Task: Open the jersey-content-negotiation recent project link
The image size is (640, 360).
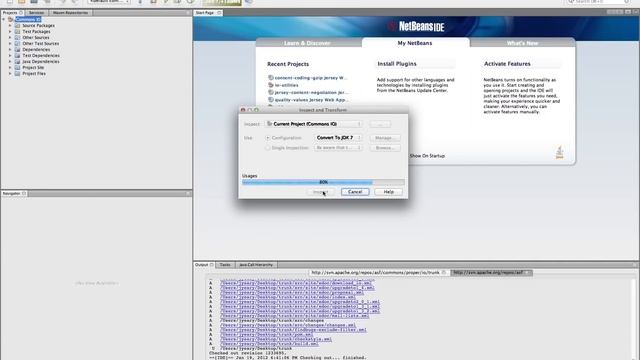Action: [311, 92]
